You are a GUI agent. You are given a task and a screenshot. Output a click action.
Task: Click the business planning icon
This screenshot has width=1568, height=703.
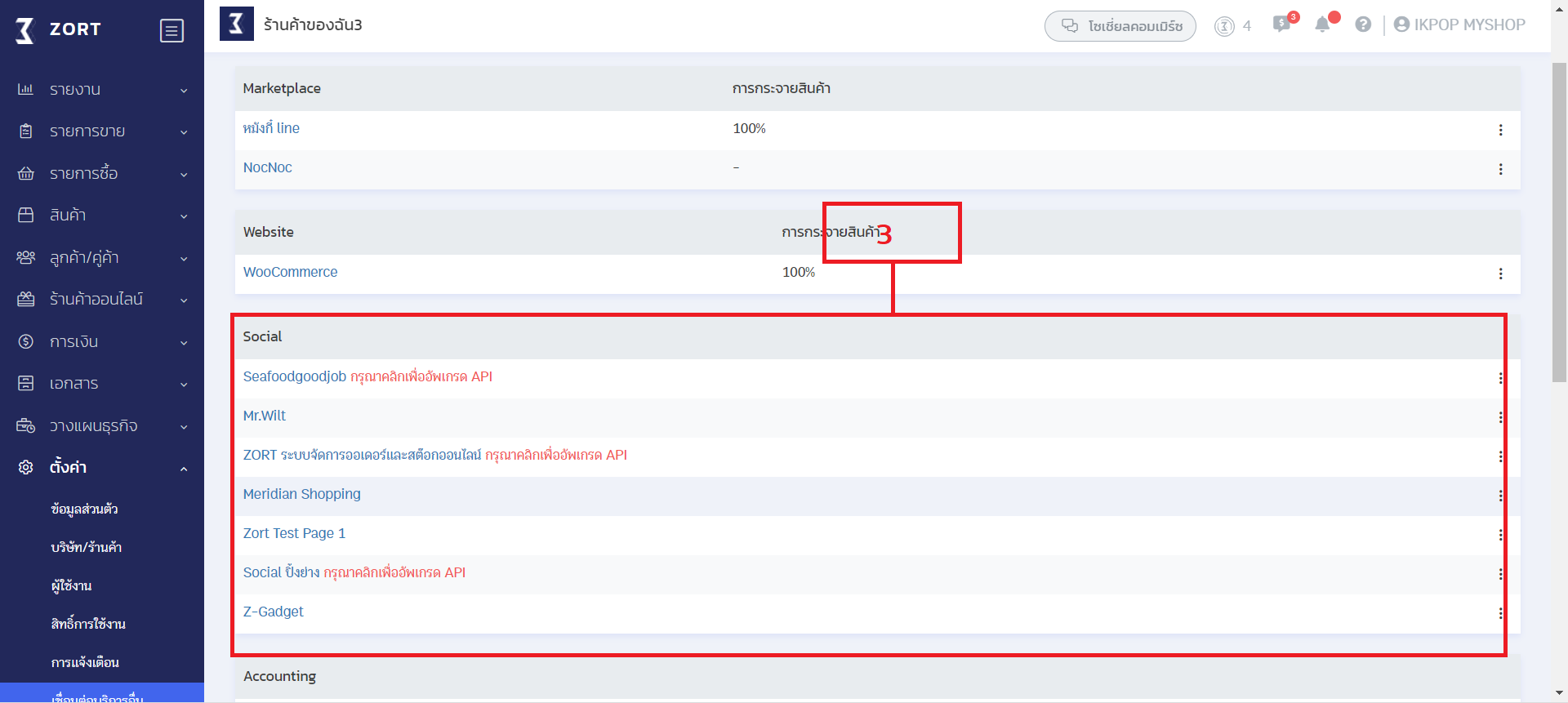[x=26, y=425]
